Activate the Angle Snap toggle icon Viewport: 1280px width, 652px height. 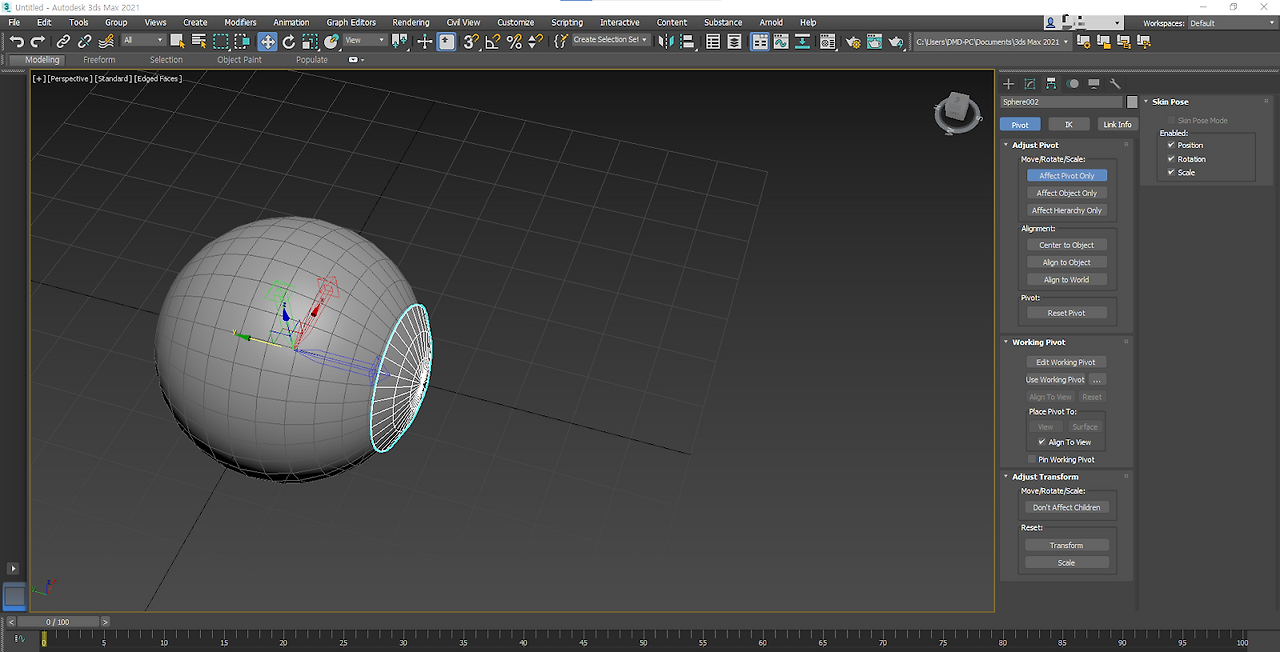click(493, 41)
